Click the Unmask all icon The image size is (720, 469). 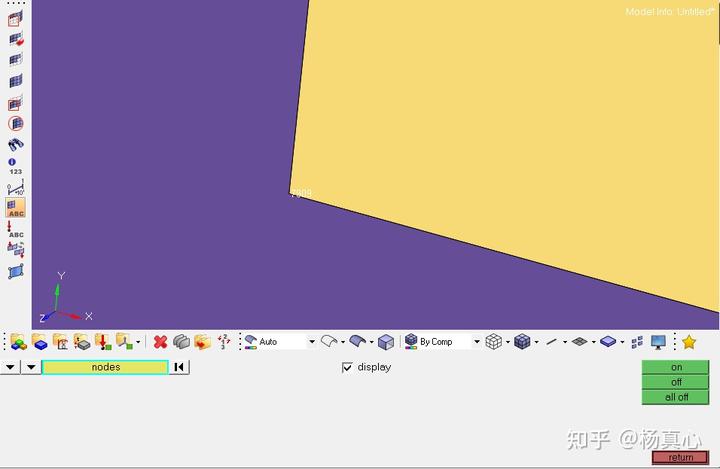point(16,81)
